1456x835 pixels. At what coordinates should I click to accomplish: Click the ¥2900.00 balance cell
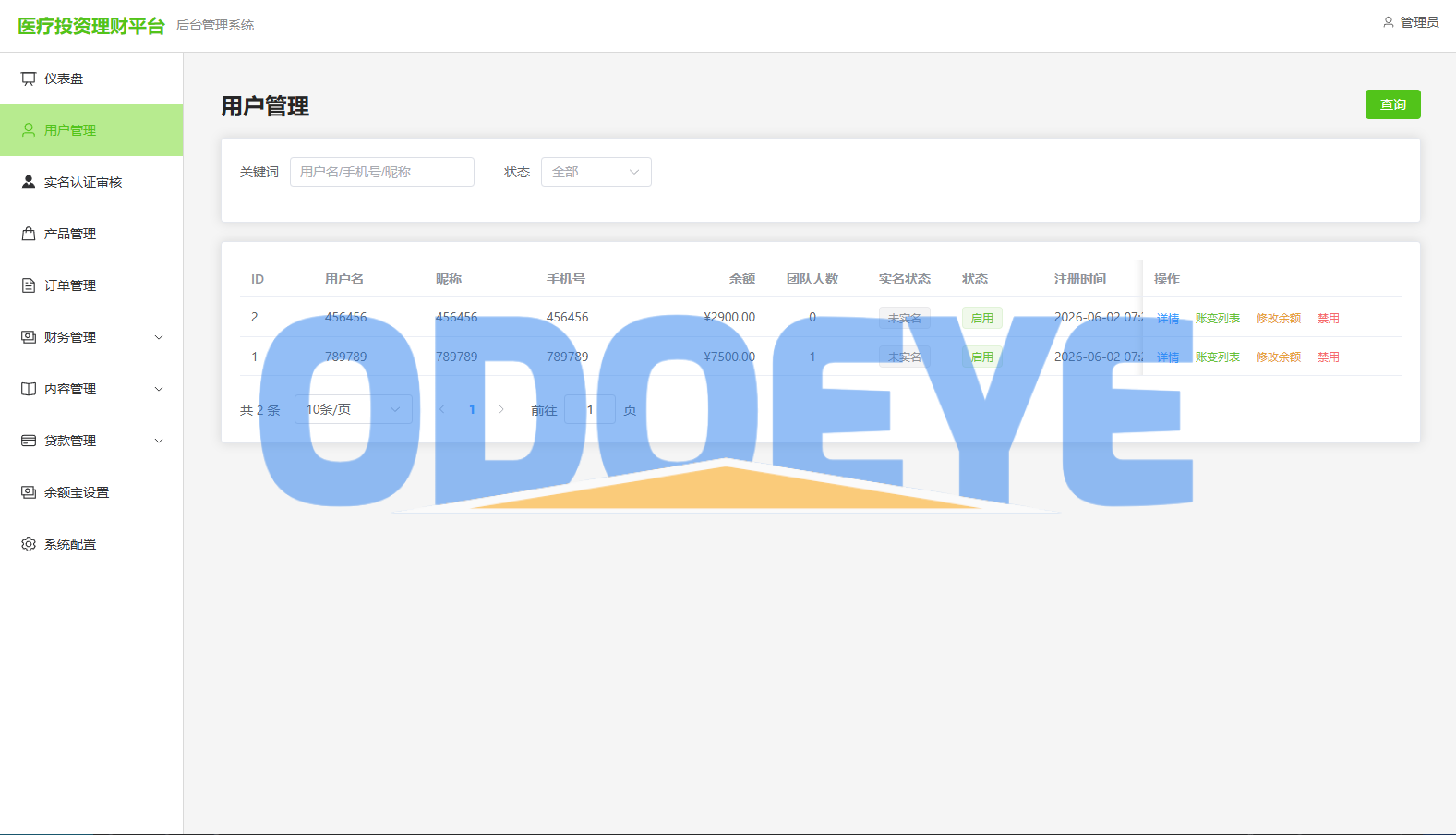tap(729, 317)
